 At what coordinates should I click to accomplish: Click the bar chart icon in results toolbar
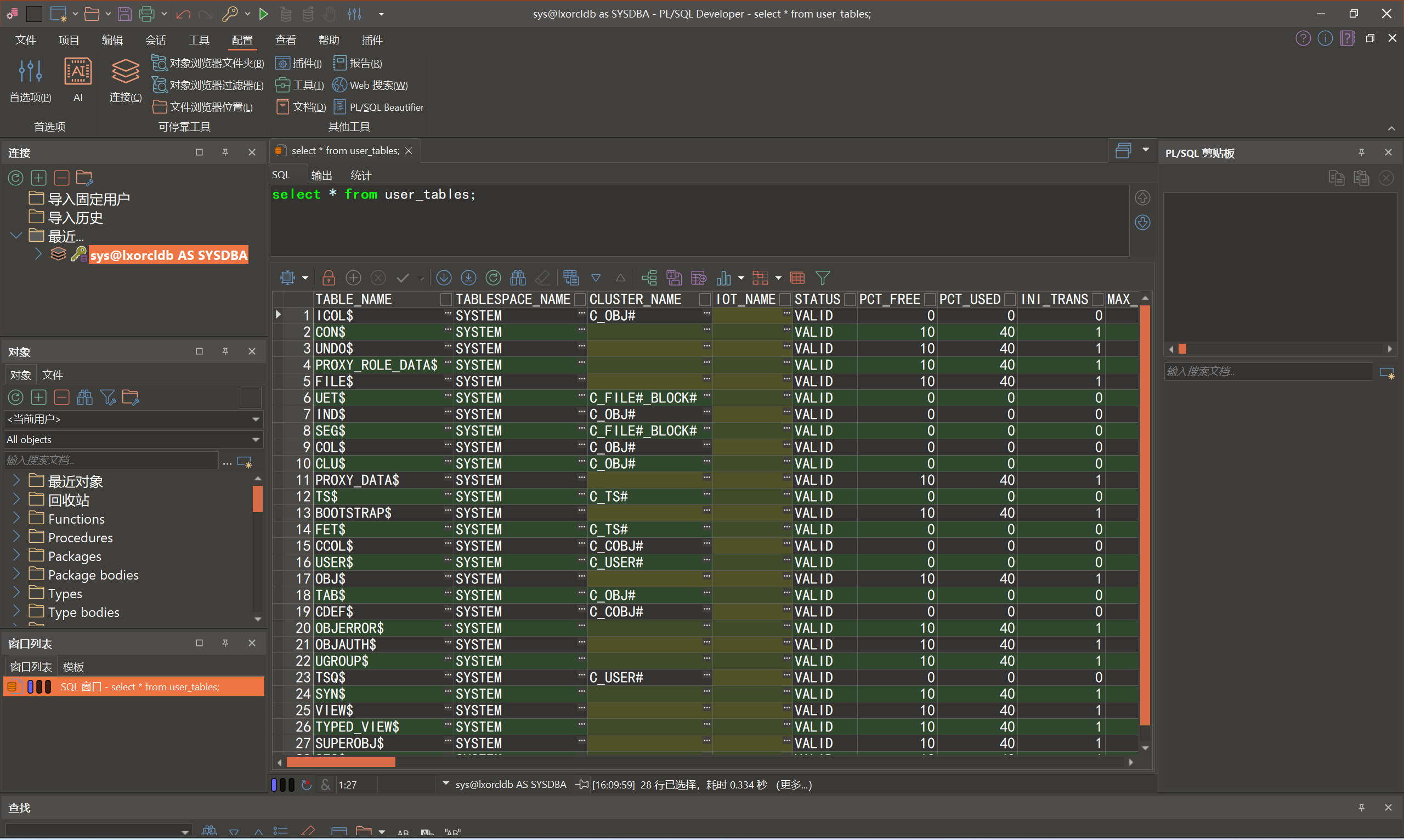click(x=723, y=278)
